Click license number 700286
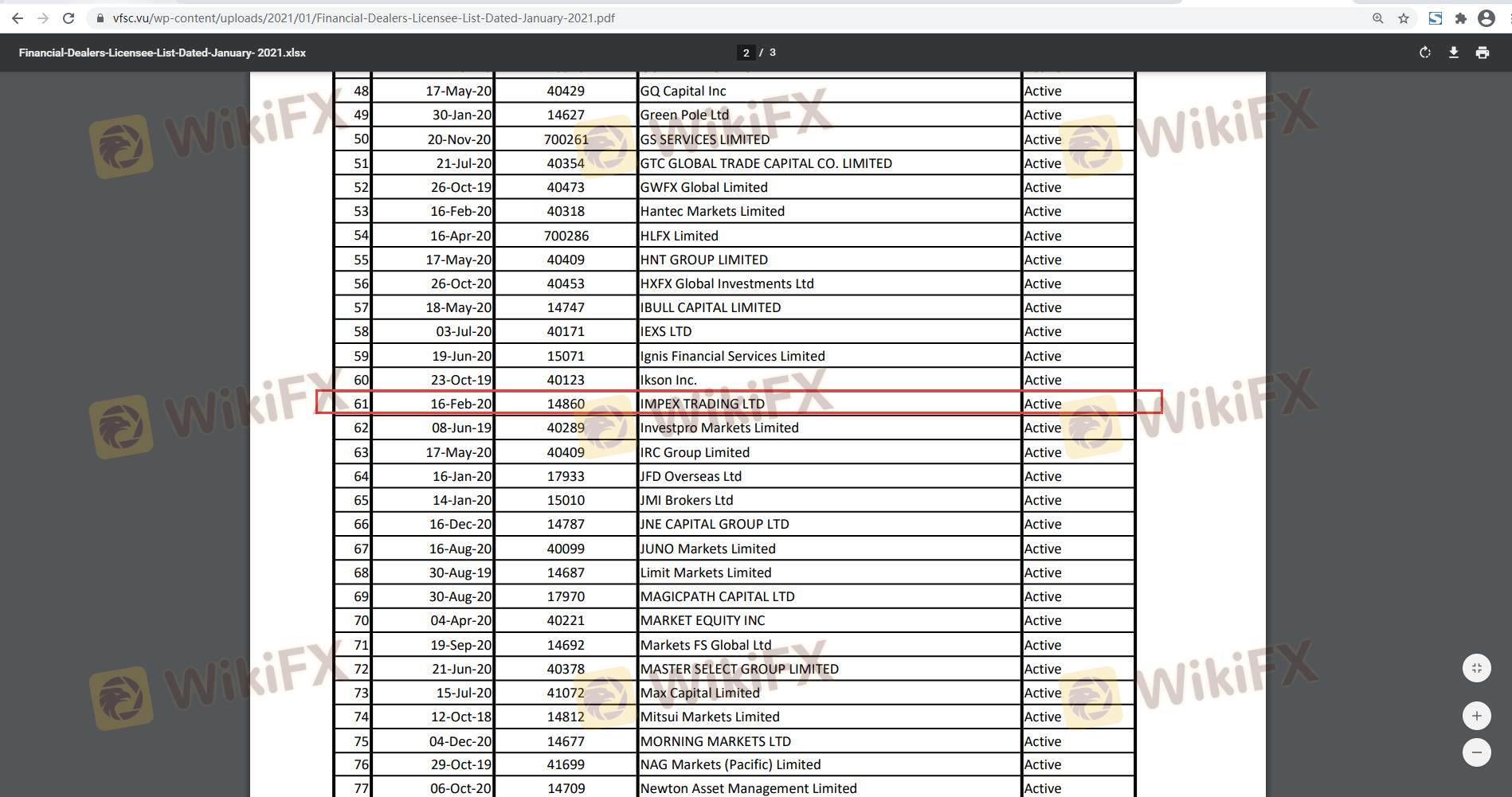 (566, 236)
